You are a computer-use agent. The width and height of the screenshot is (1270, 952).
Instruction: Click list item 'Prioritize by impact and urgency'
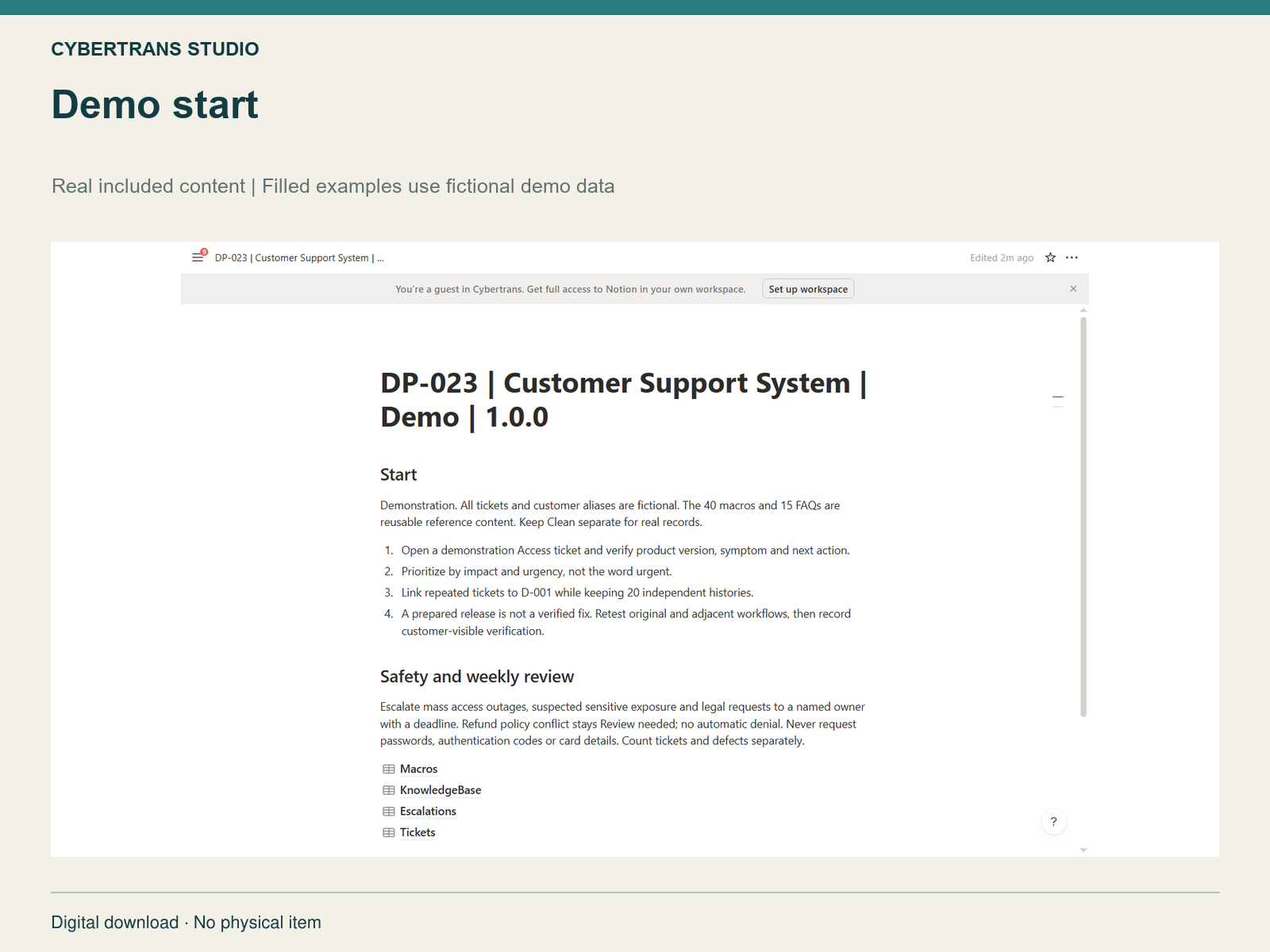(537, 571)
